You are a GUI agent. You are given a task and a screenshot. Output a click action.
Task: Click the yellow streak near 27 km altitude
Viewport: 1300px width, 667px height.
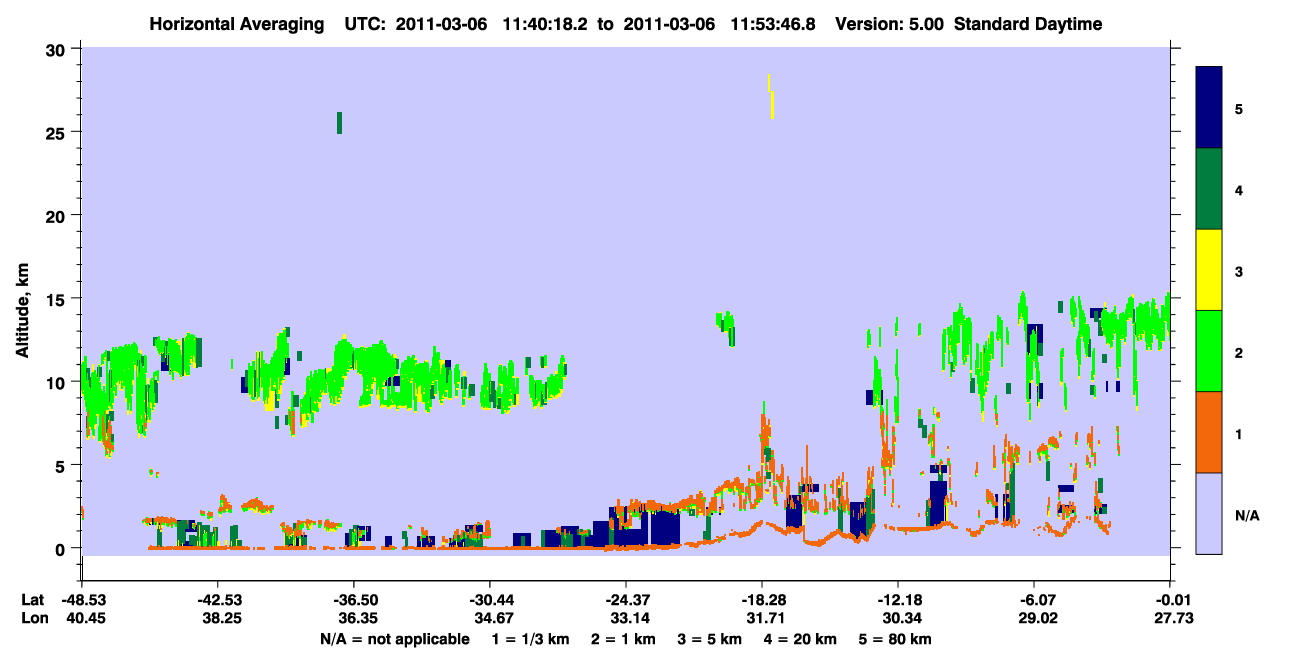(770, 97)
